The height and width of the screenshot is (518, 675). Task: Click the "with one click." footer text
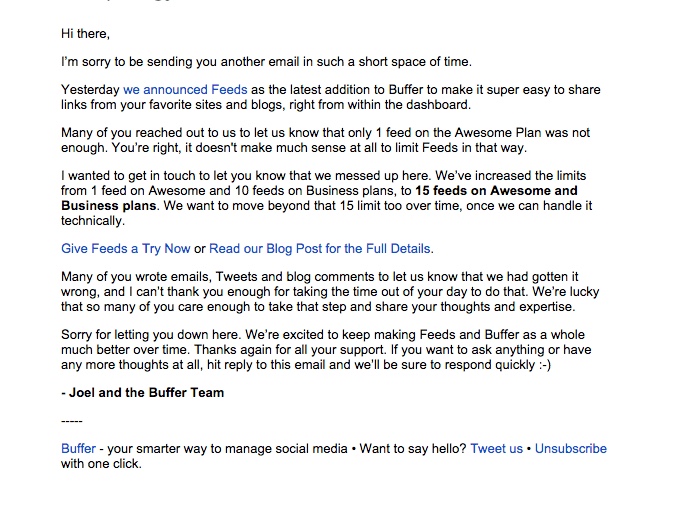[101, 464]
